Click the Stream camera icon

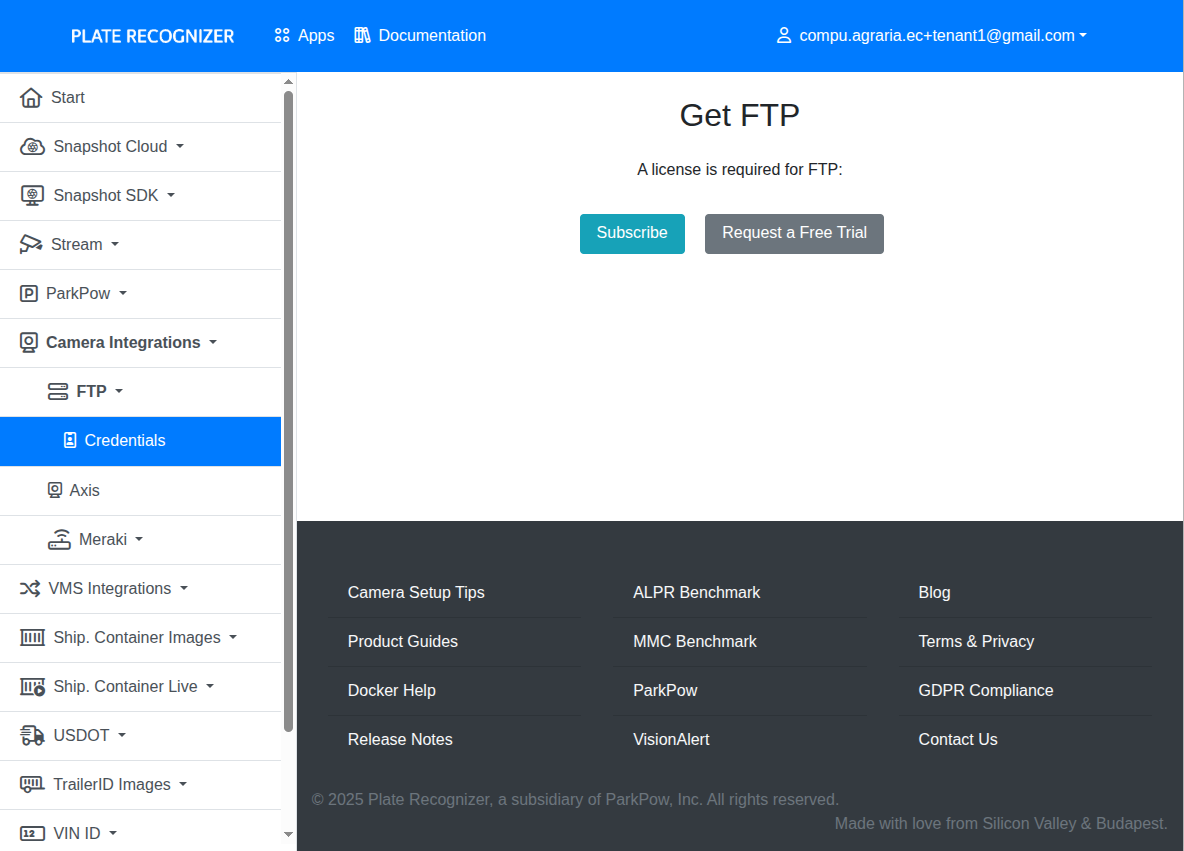[x=31, y=245]
